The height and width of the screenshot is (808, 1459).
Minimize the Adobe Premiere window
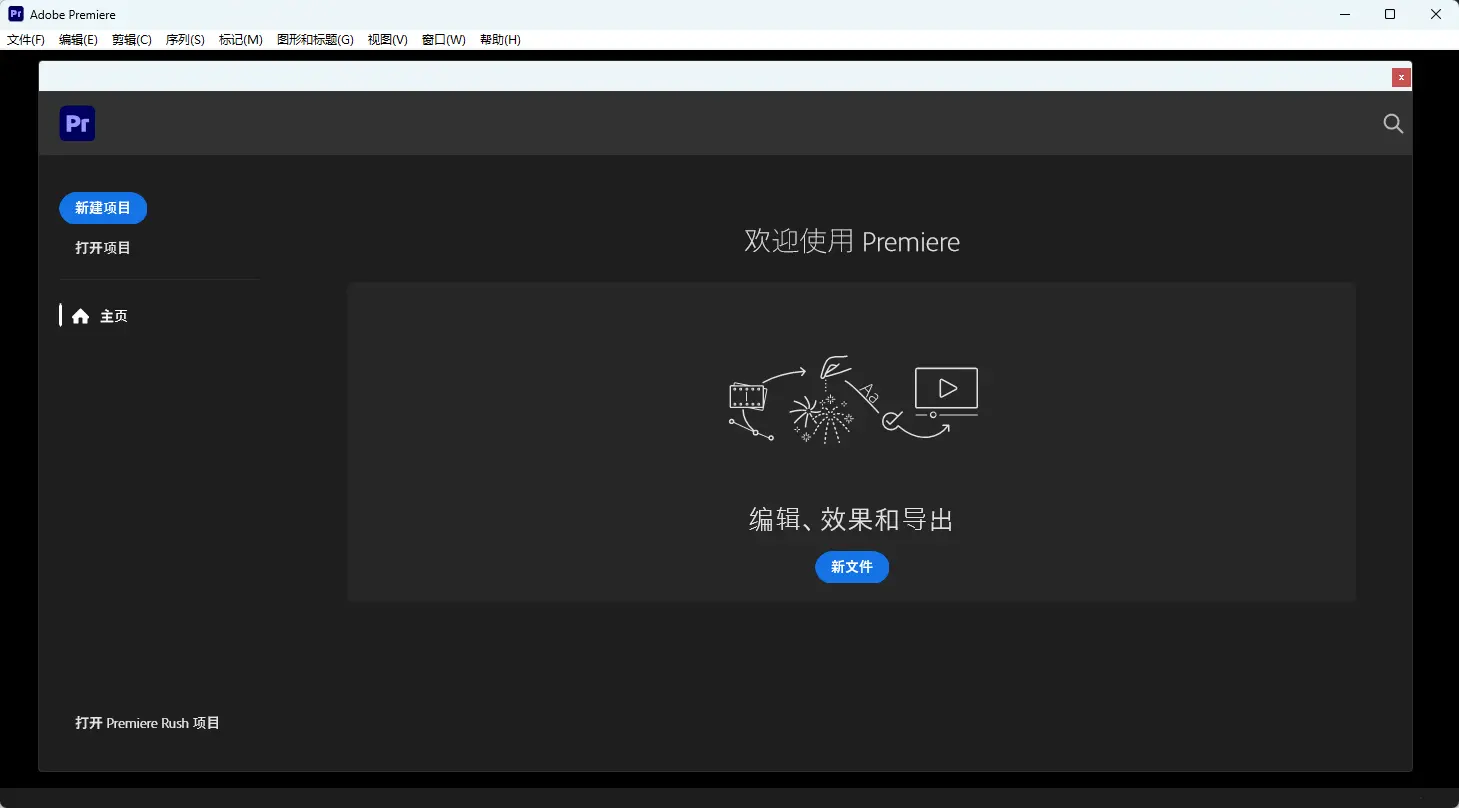pyautogui.click(x=1343, y=14)
